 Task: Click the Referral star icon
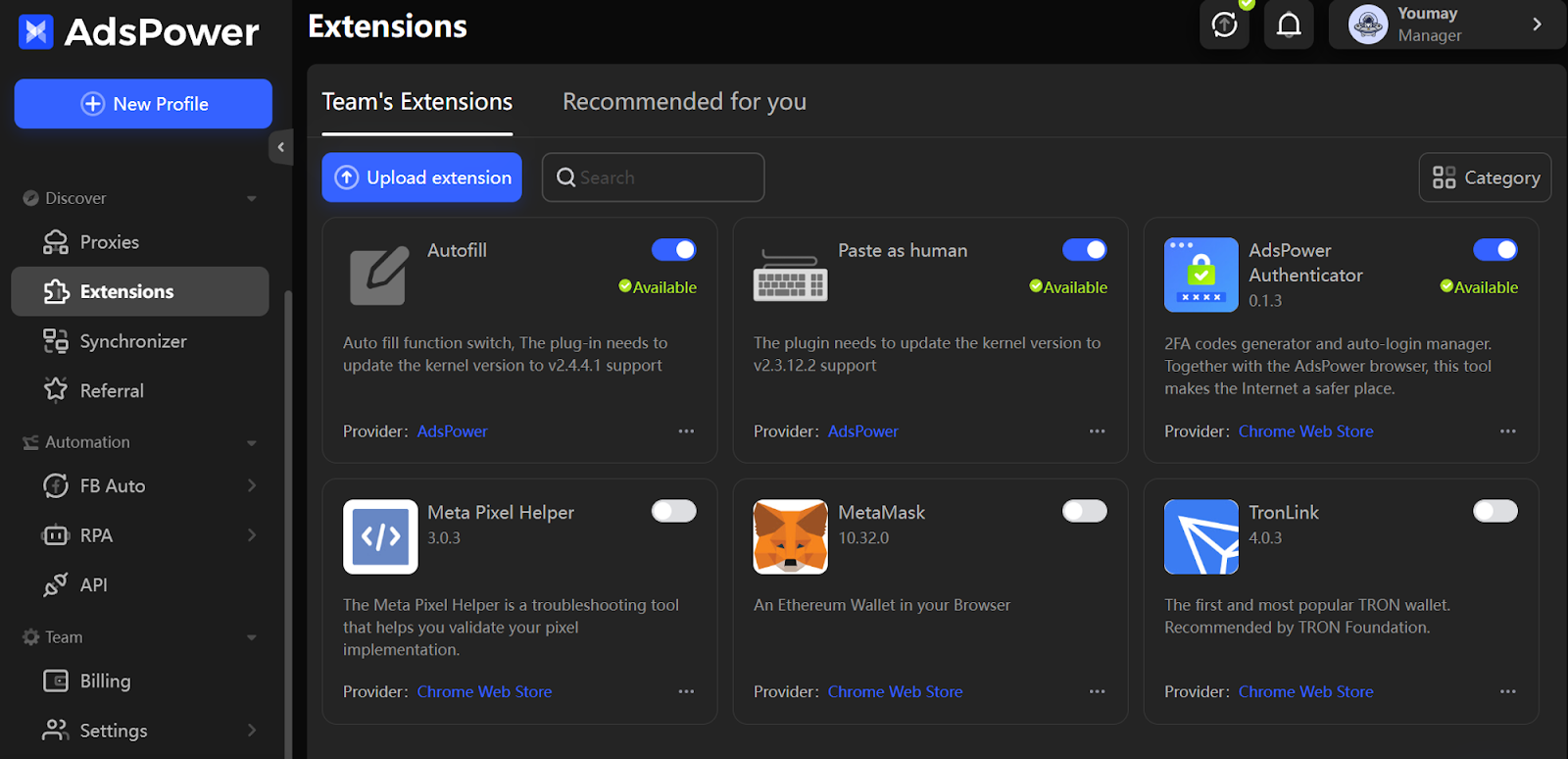tap(56, 390)
